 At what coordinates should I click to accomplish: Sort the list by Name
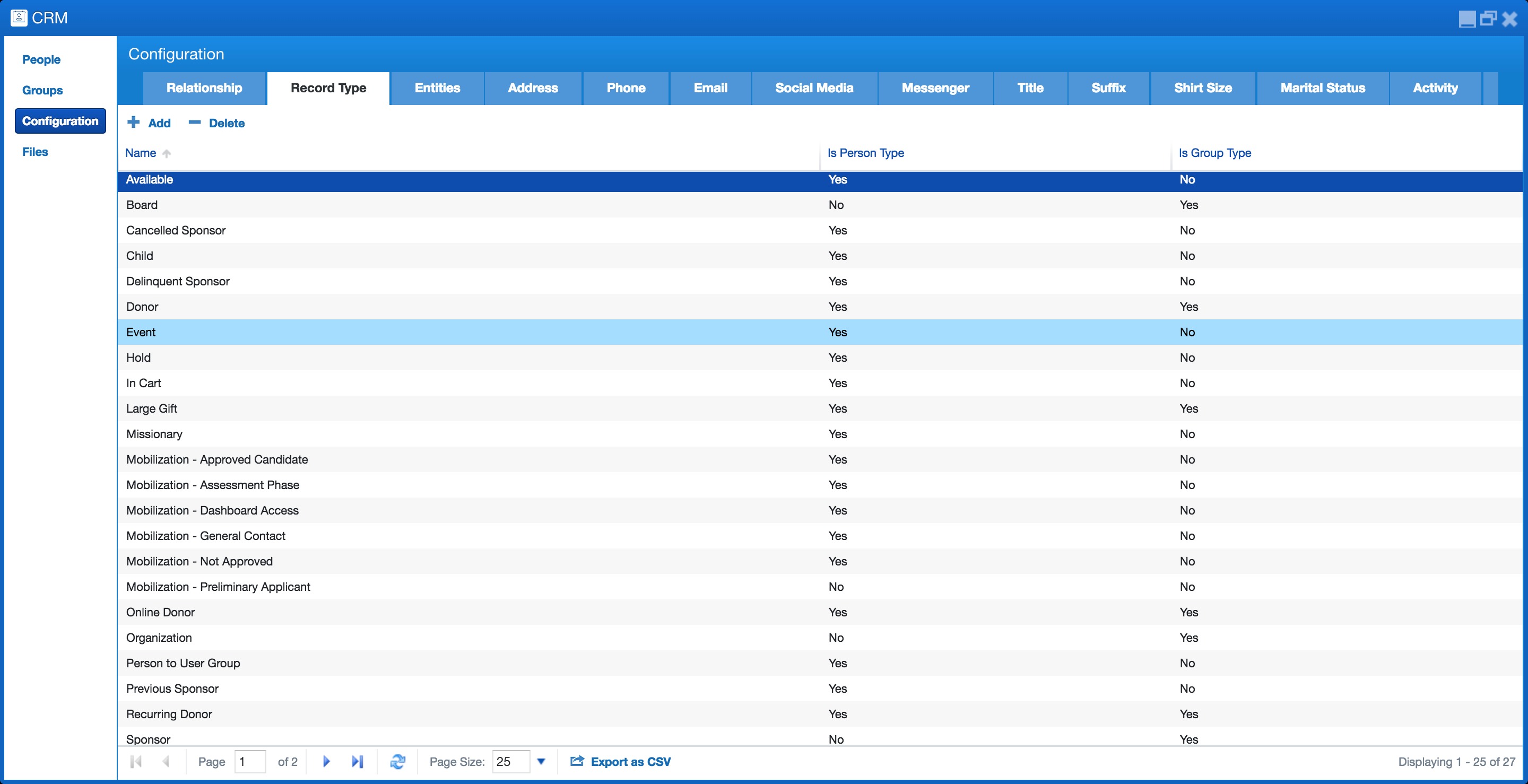tap(141, 153)
